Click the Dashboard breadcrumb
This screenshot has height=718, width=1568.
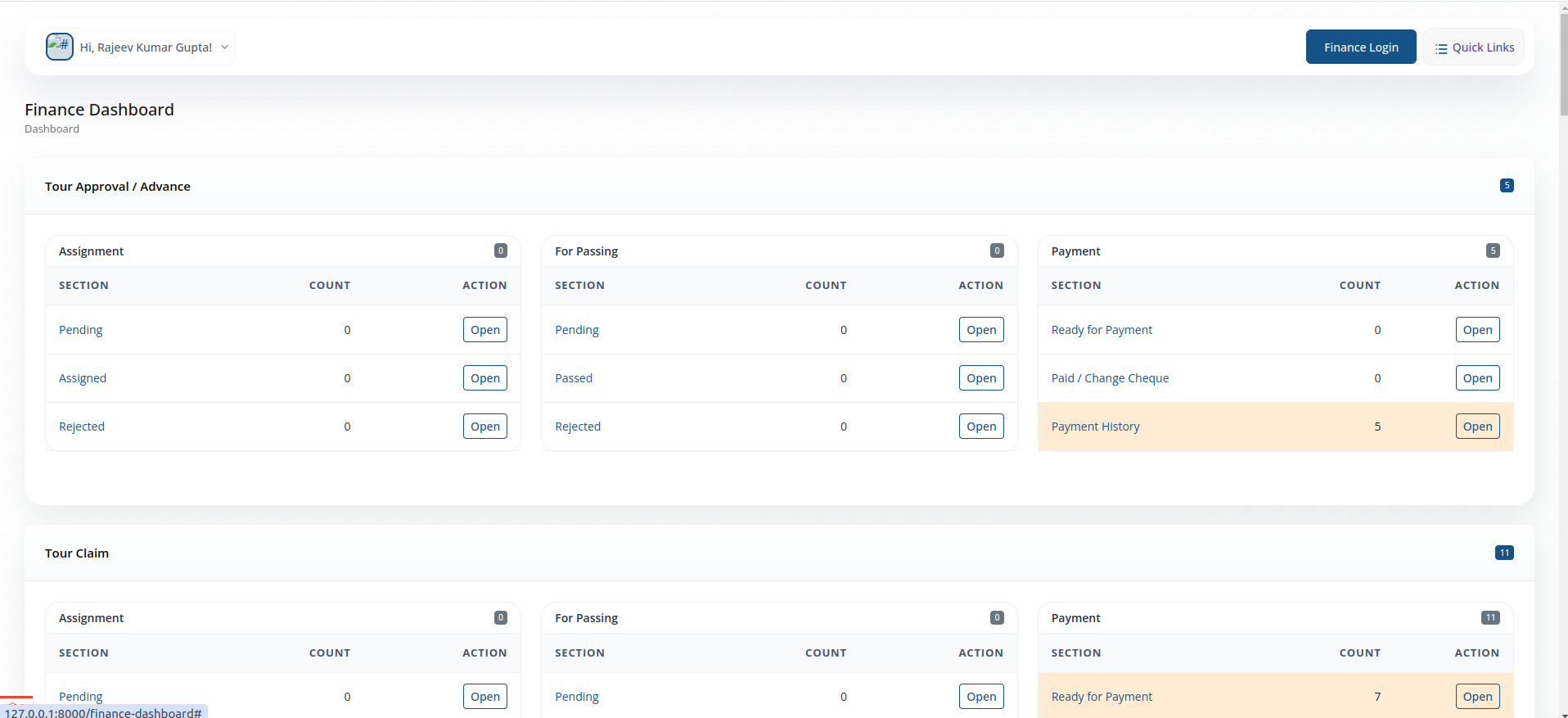(52, 129)
